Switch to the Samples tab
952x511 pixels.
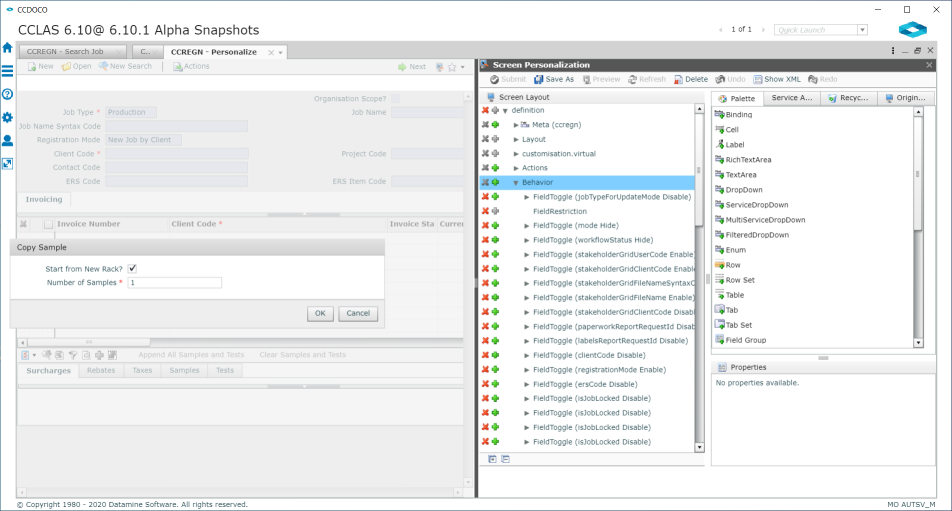(184, 370)
